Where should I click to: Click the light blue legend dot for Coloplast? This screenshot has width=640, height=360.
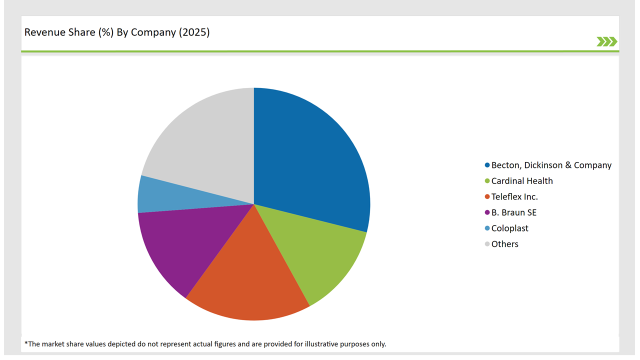(487, 228)
